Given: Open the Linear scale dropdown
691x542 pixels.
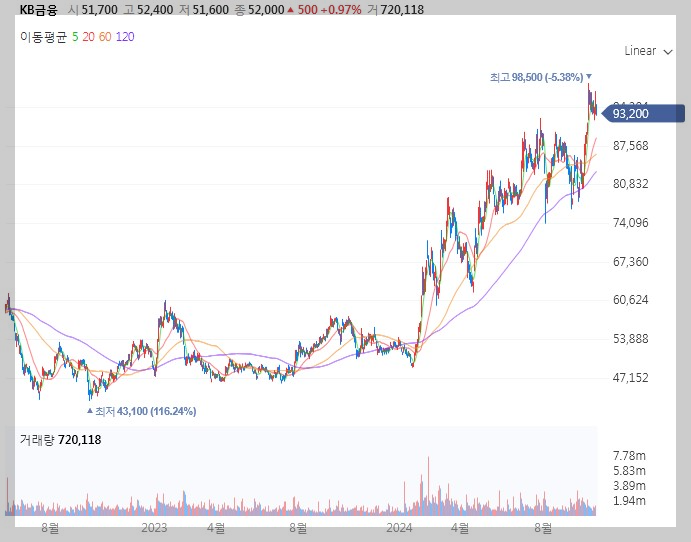Looking at the screenshot, I should coord(648,51).
